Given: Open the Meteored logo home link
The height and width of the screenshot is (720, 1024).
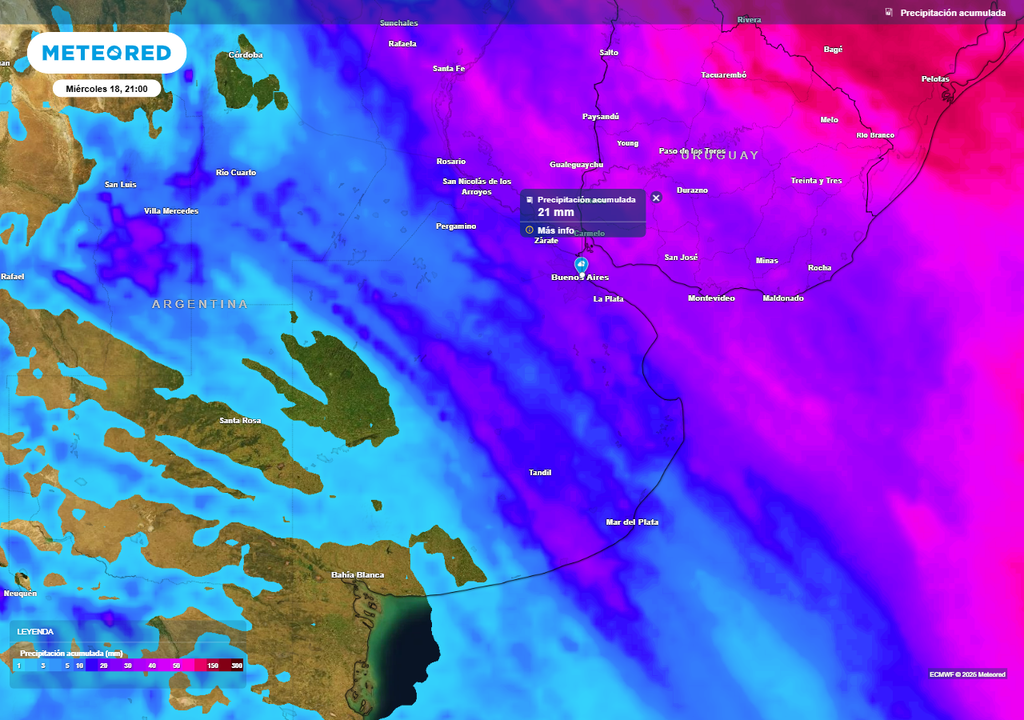Looking at the screenshot, I should [106, 53].
